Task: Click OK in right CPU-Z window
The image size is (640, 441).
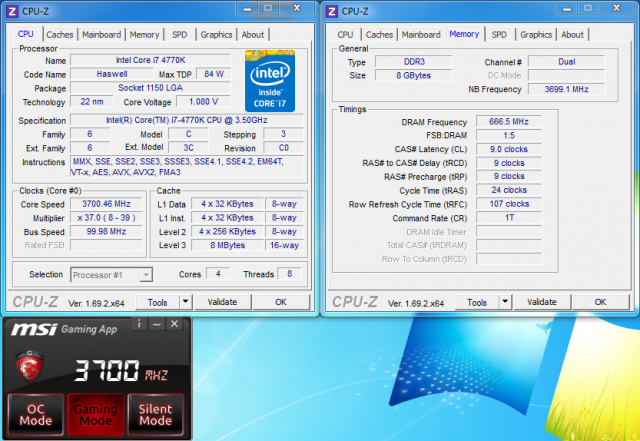Action: pos(600,302)
